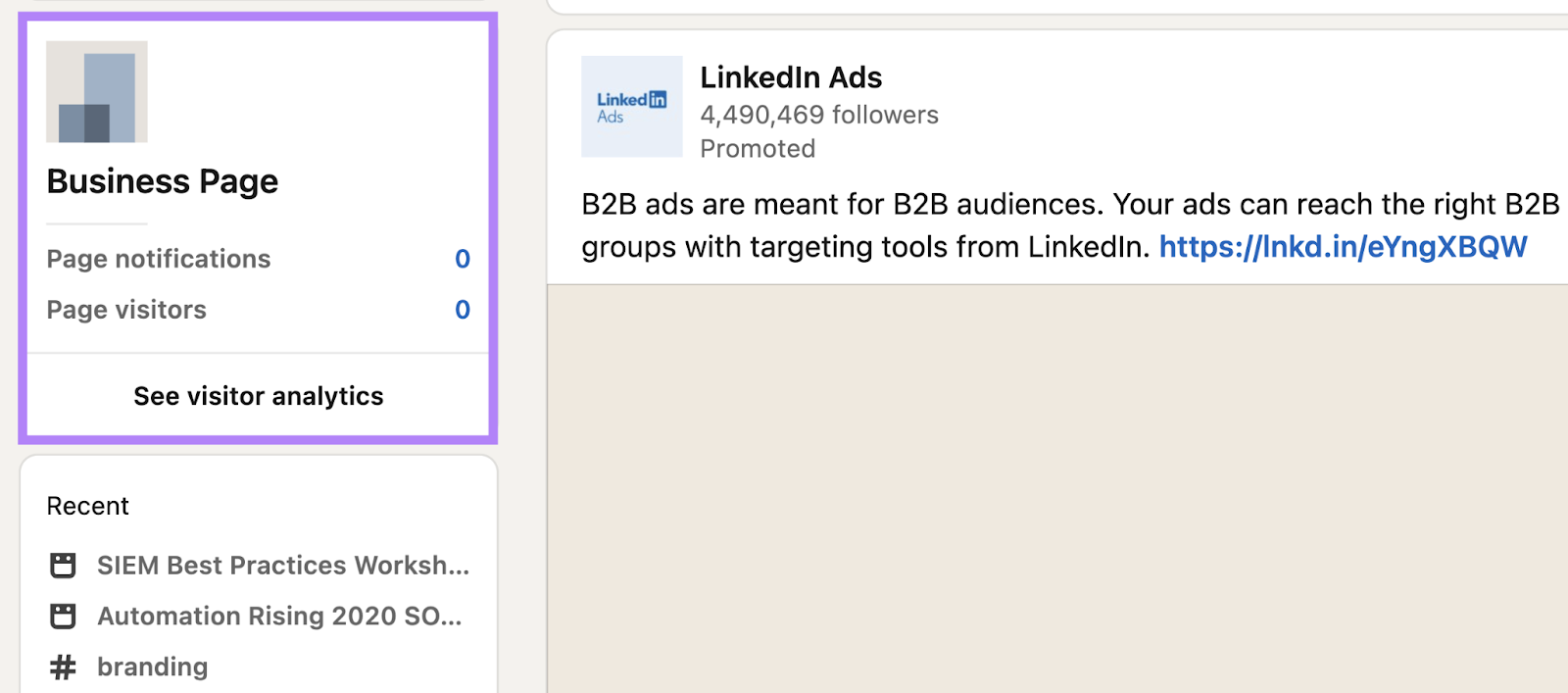Click the hashtag icon next to branding
This screenshot has width=1568, height=693.
tap(63, 667)
